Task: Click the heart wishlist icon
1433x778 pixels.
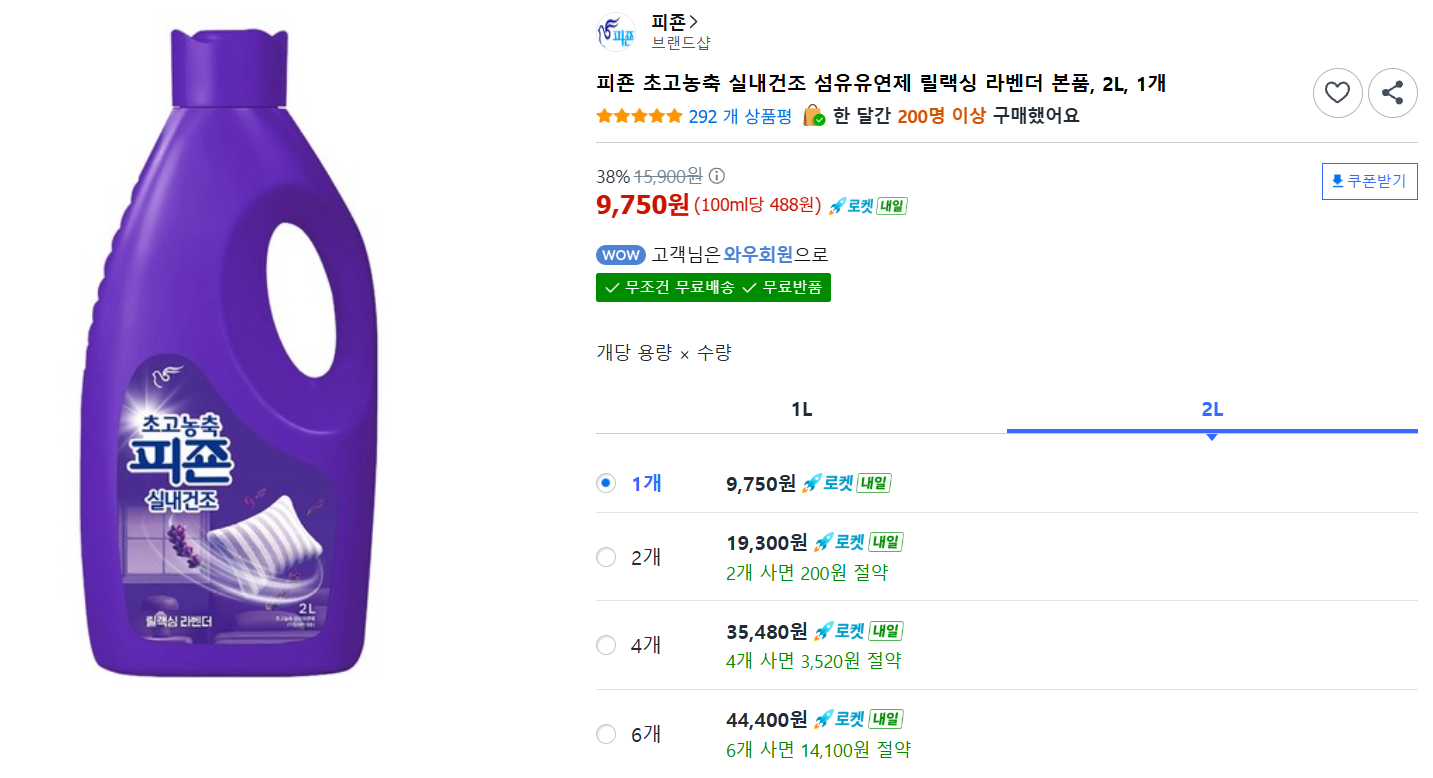Action: click(1337, 94)
